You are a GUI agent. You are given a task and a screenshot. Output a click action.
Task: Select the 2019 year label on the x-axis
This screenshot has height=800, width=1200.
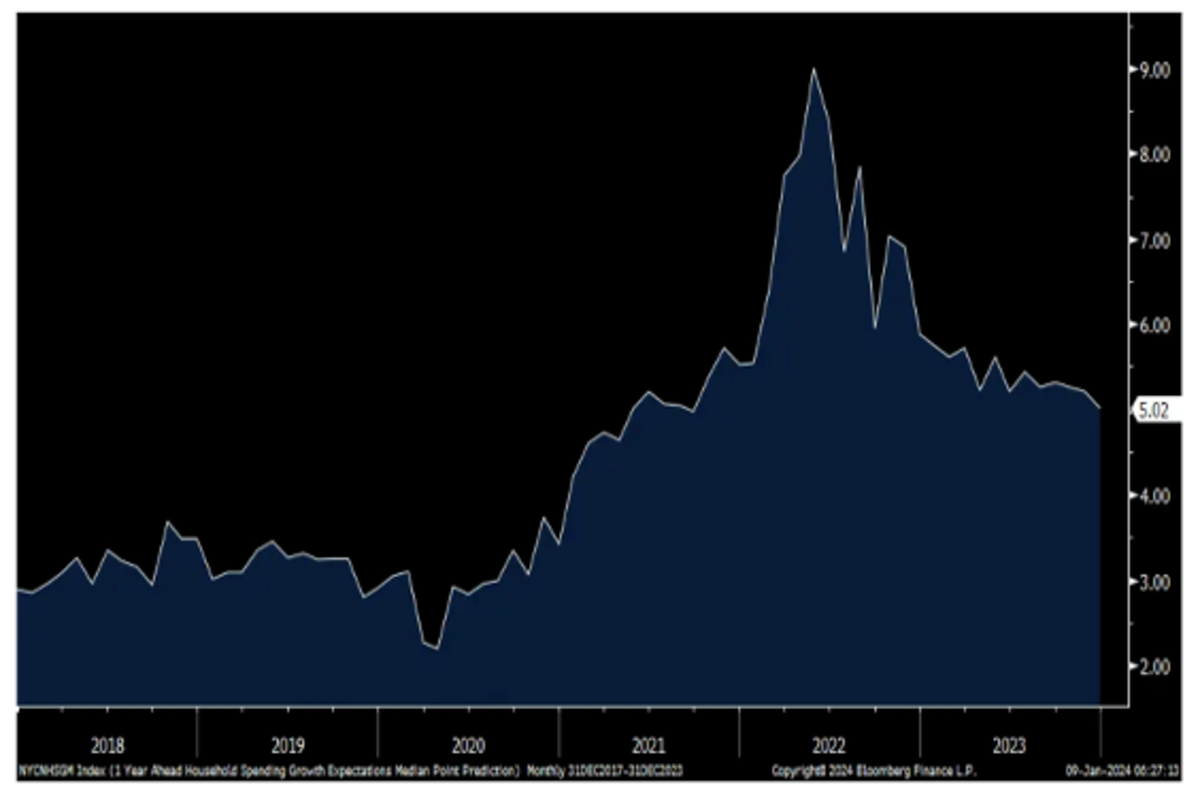point(288,745)
